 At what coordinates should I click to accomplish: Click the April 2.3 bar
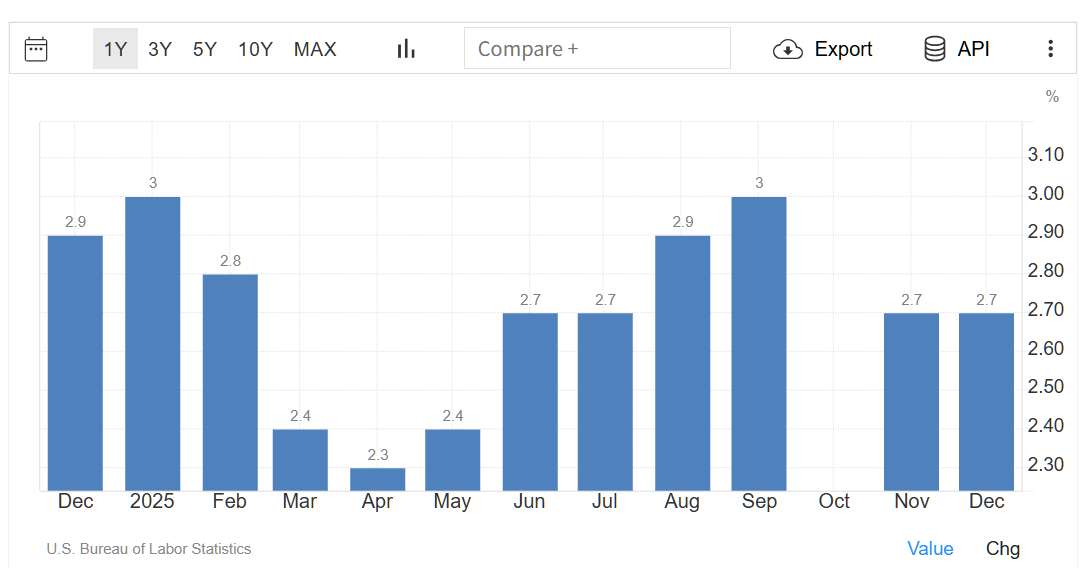pos(377,479)
